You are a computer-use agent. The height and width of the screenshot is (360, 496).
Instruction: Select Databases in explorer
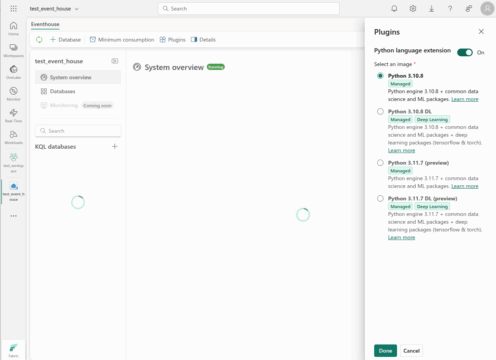78,91
